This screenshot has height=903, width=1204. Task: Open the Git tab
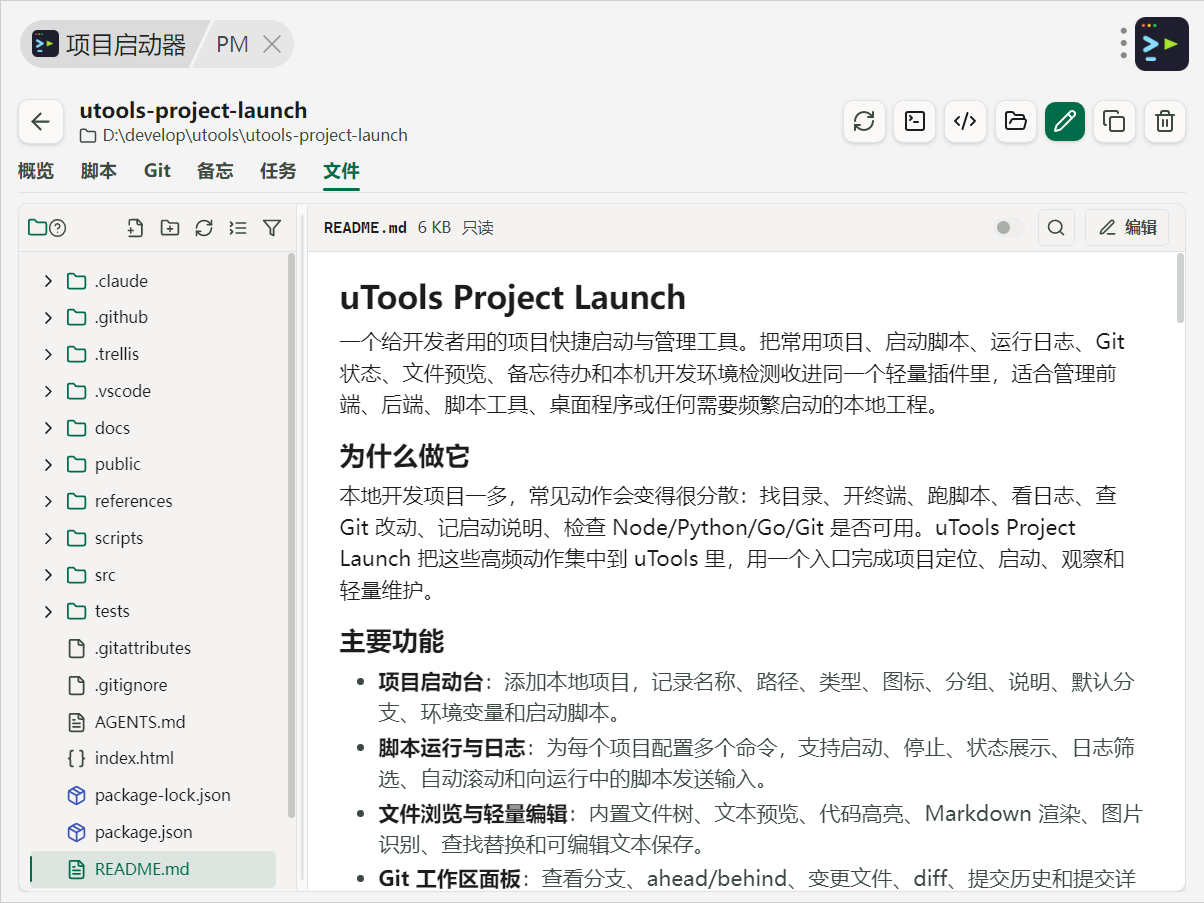click(x=157, y=171)
